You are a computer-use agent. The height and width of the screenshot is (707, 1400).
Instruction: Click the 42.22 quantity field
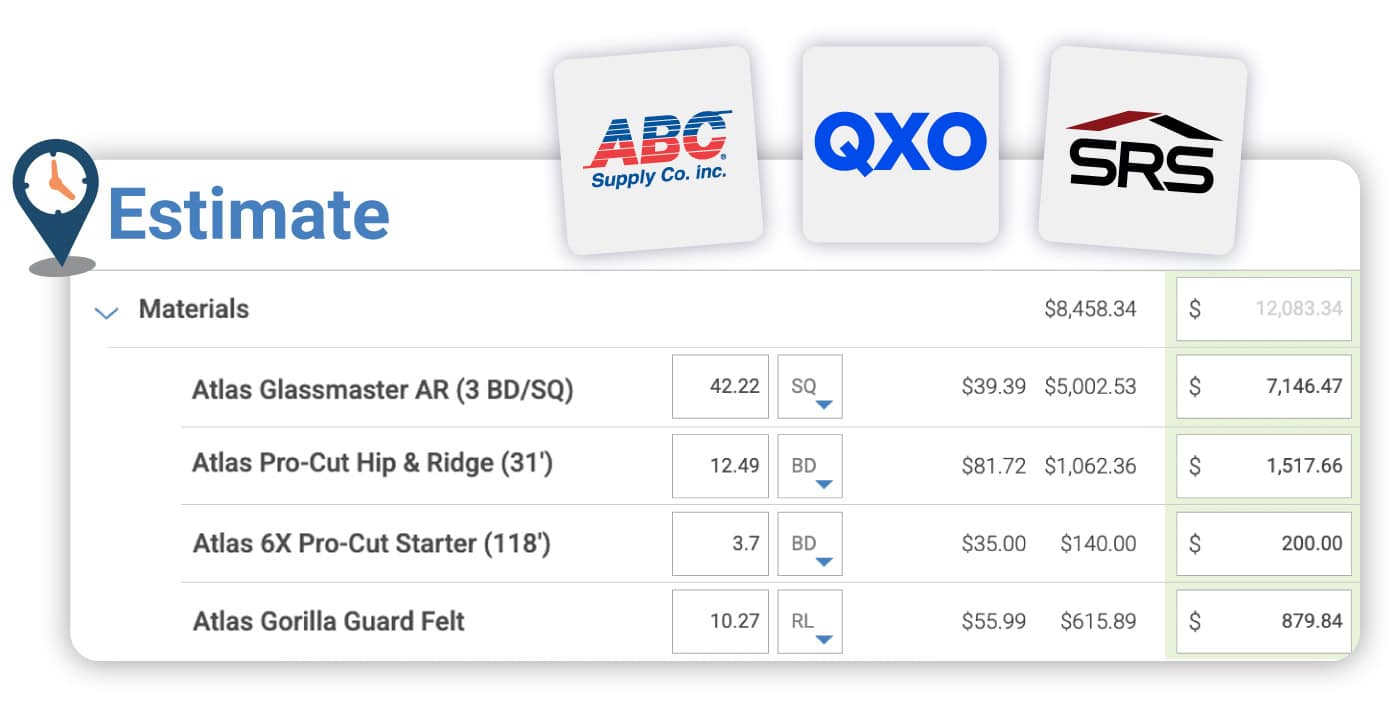tap(720, 387)
